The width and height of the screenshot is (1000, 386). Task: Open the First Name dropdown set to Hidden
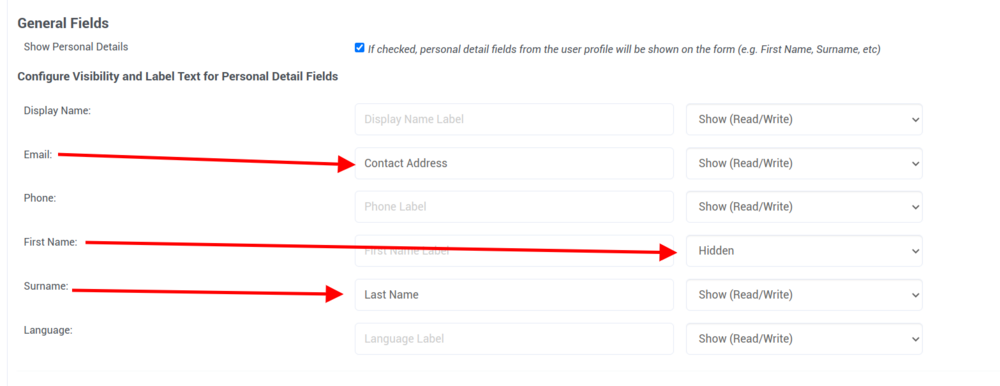804,251
